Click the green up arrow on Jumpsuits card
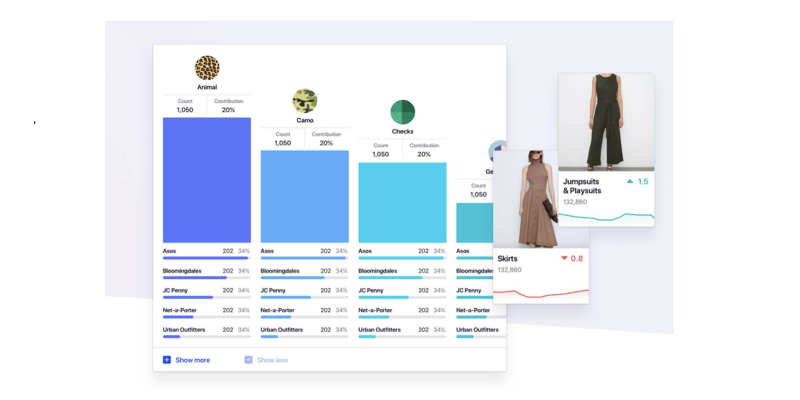Image resolution: width=800 pixels, height=400 pixels. click(x=630, y=181)
